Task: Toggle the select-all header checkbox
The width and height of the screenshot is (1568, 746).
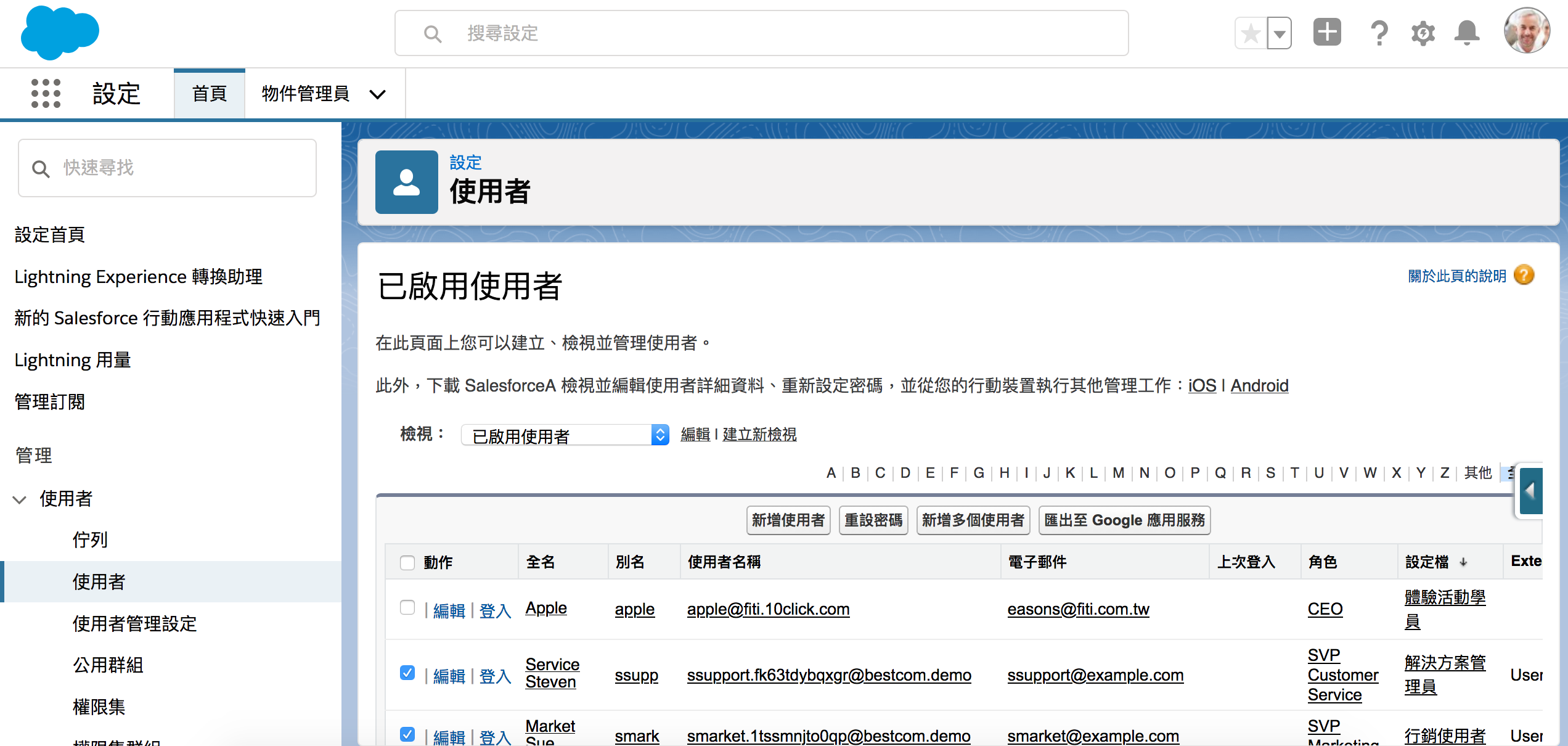Action: click(407, 562)
